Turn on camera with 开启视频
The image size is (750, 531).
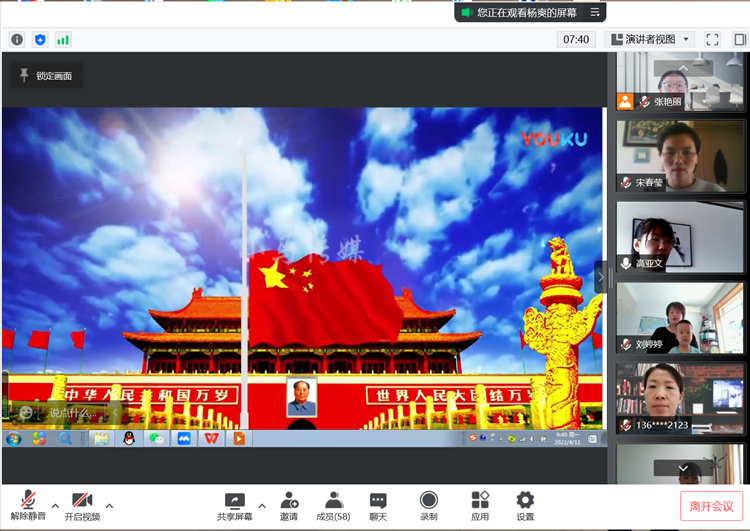pyautogui.click(x=82, y=506)
